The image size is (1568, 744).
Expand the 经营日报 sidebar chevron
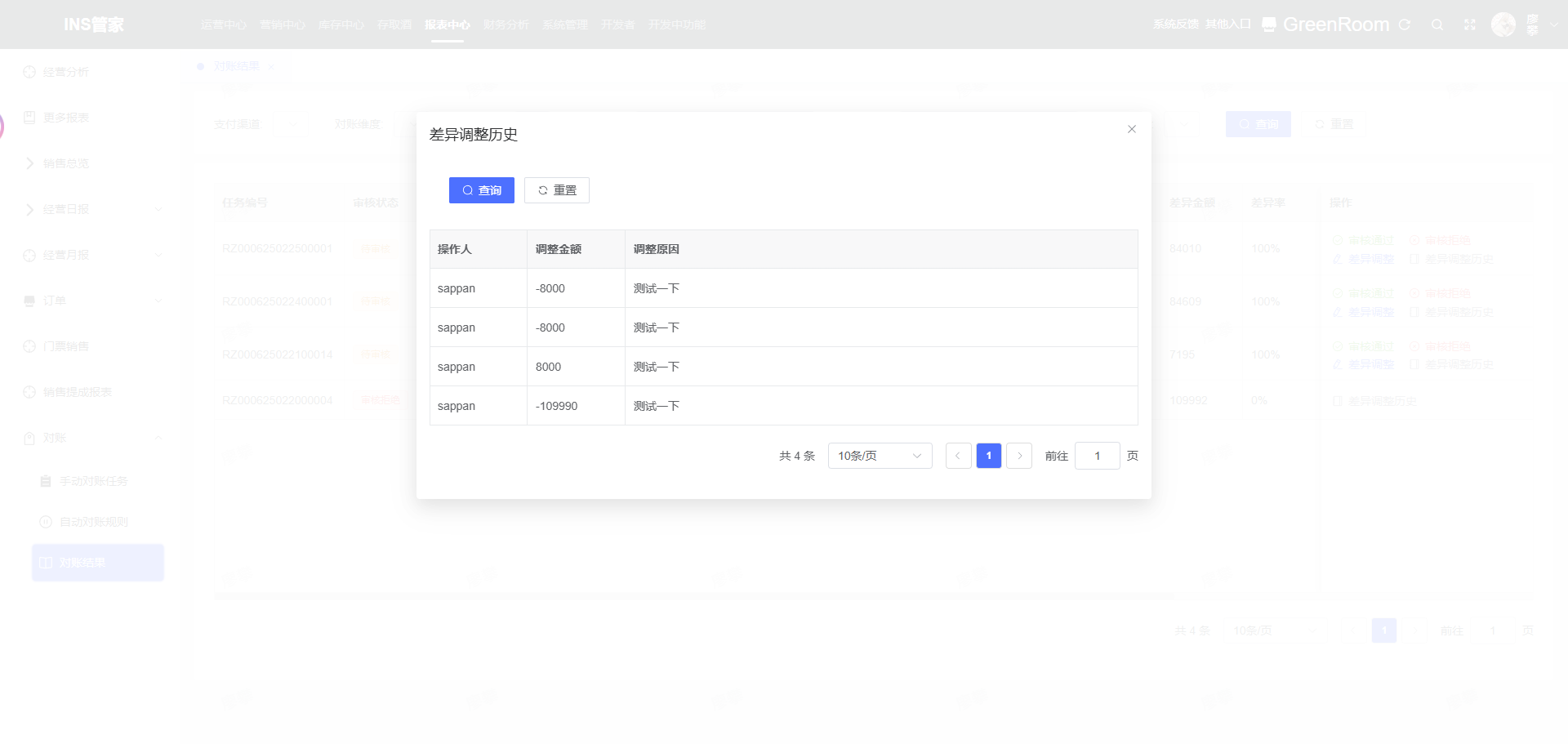click(x=158, y=209)
